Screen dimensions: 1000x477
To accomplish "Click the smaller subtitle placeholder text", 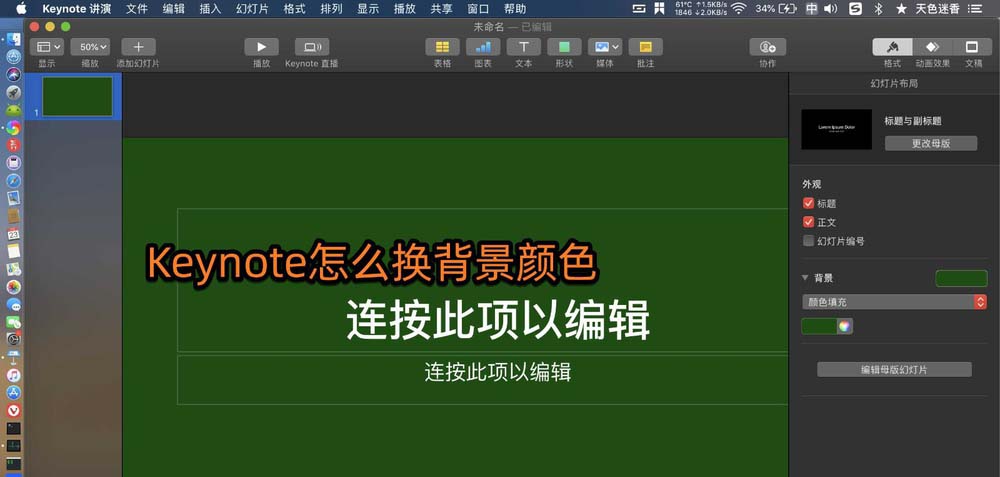I will tap(497, 372).
